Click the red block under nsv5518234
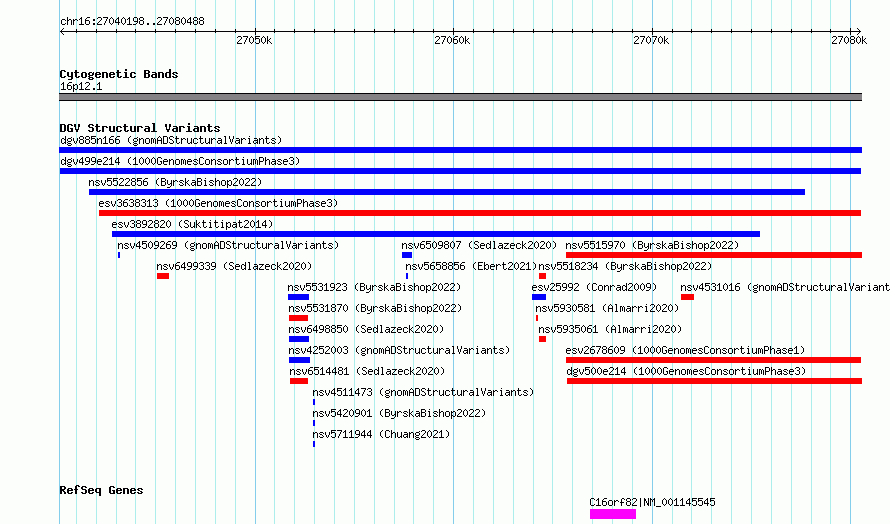Image resolution: width=890 pixels, height=524 pixels. [543, 276]
